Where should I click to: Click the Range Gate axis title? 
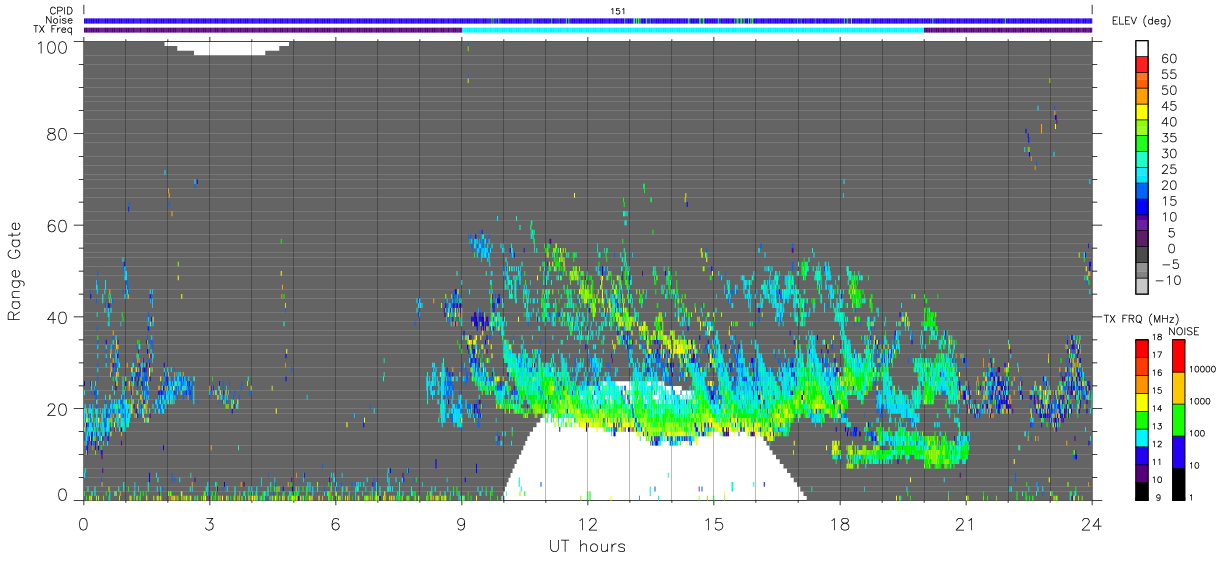[x=15, y=269]
